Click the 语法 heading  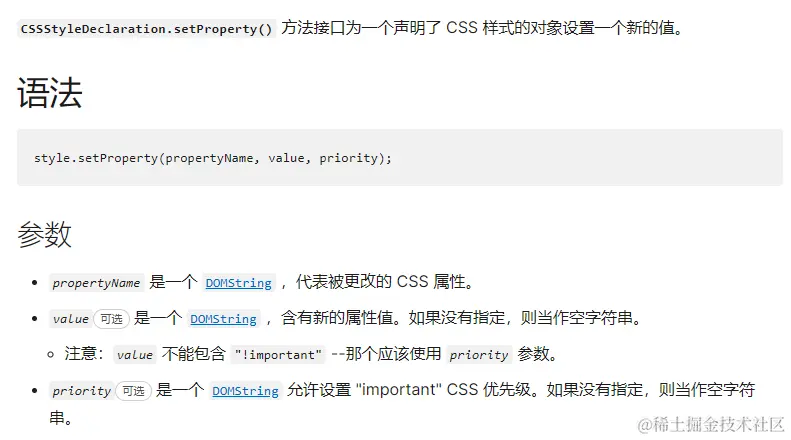49,93
